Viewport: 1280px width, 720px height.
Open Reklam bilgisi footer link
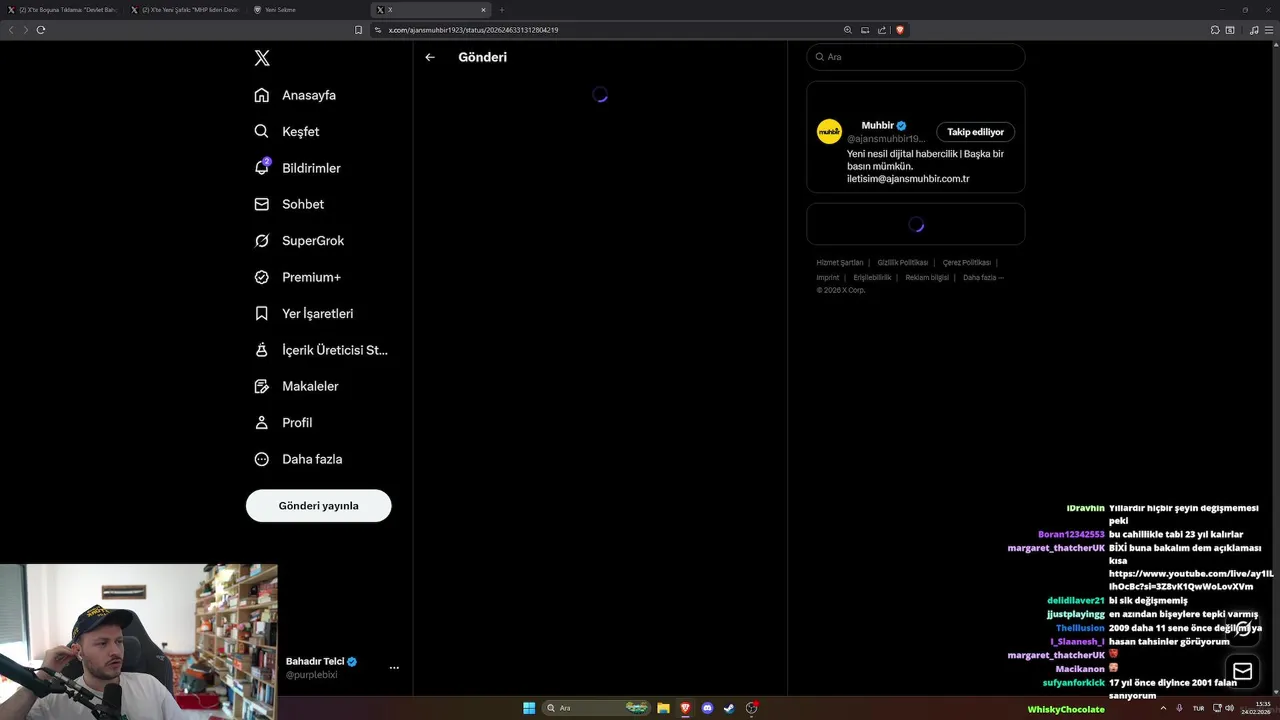[x=927, y=278]
